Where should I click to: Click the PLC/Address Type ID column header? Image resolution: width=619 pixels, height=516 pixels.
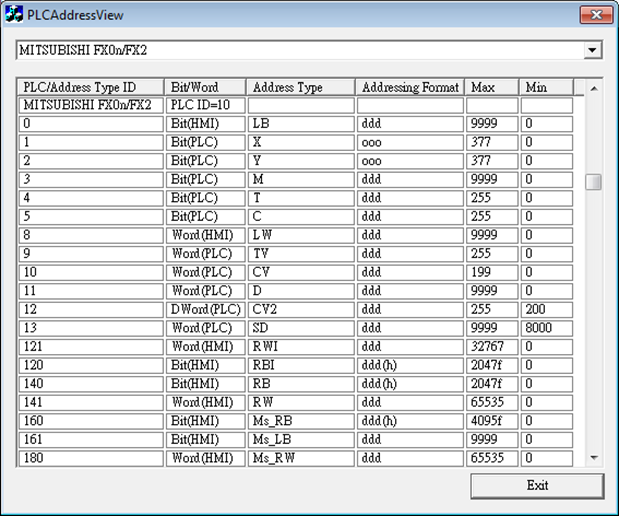click(x=90, y=87)
